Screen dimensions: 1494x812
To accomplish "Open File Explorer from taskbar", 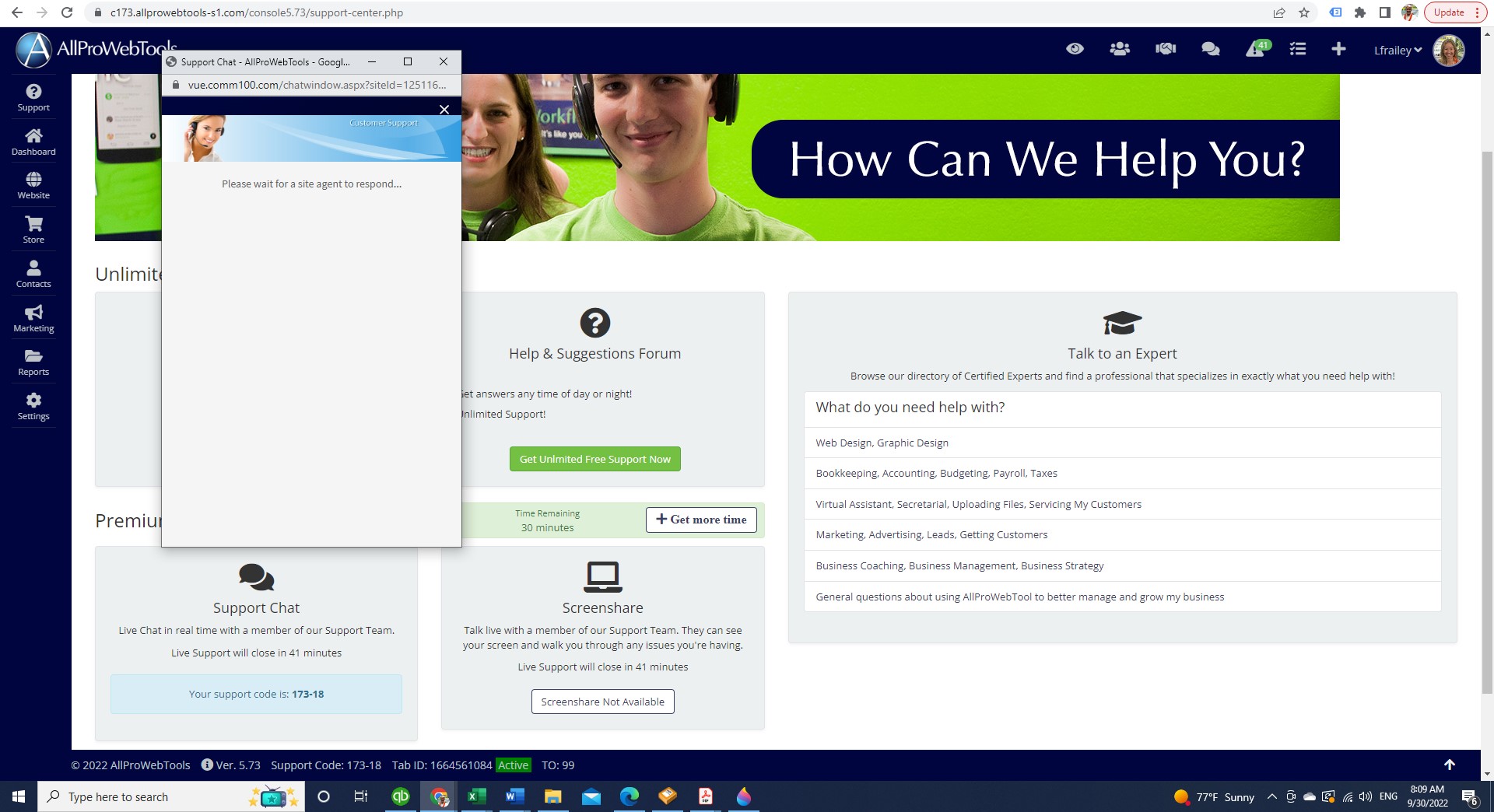I will pos(552,796).
